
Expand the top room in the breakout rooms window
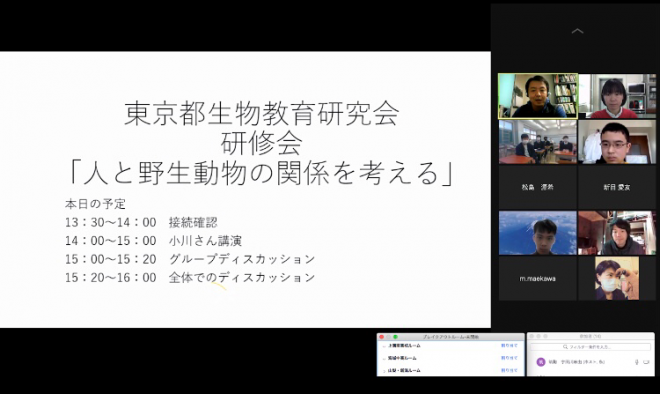pyautogui.click(x=384, y=346)
